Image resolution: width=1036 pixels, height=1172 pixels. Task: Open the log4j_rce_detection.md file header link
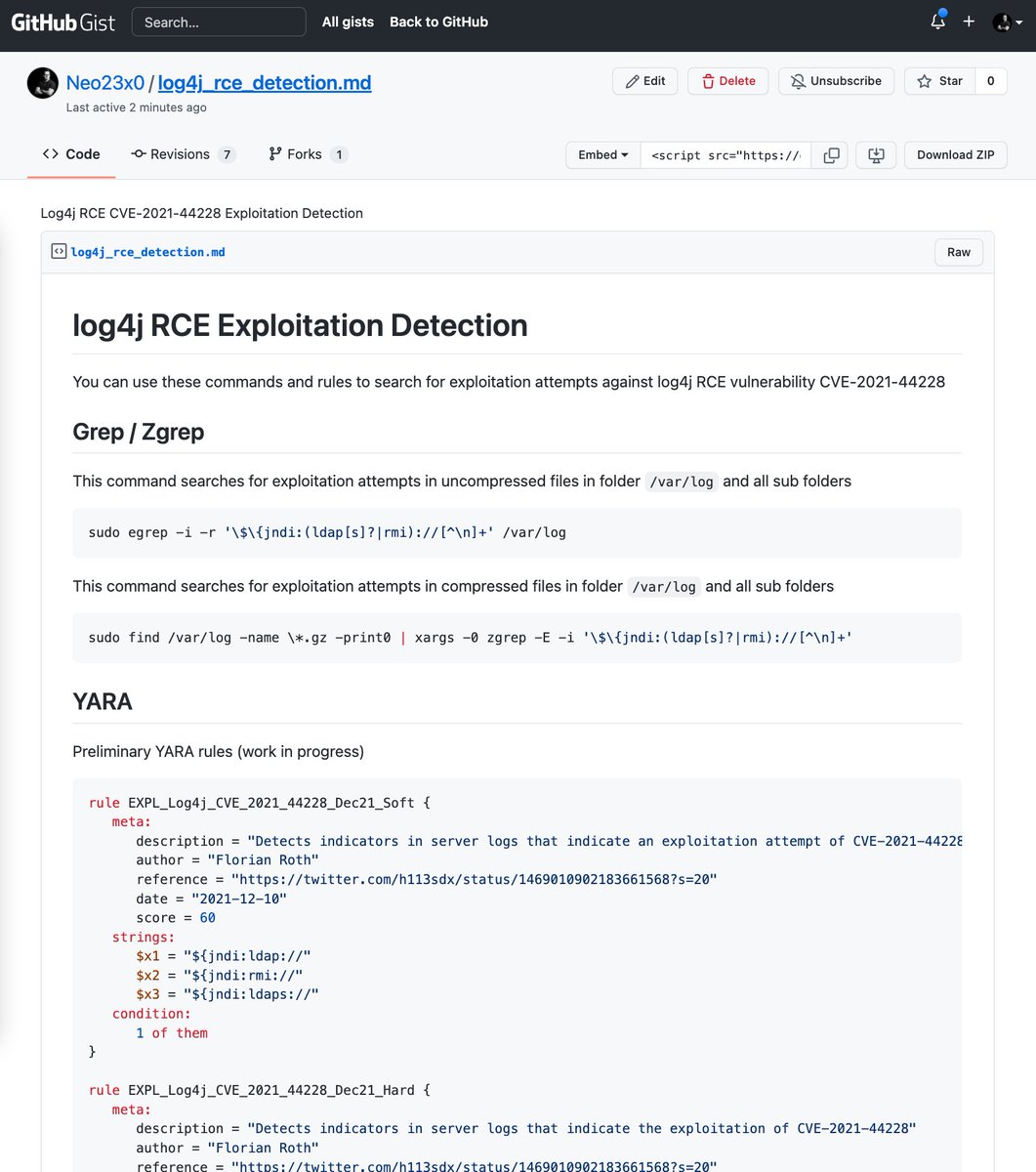[x=147, y=252]
